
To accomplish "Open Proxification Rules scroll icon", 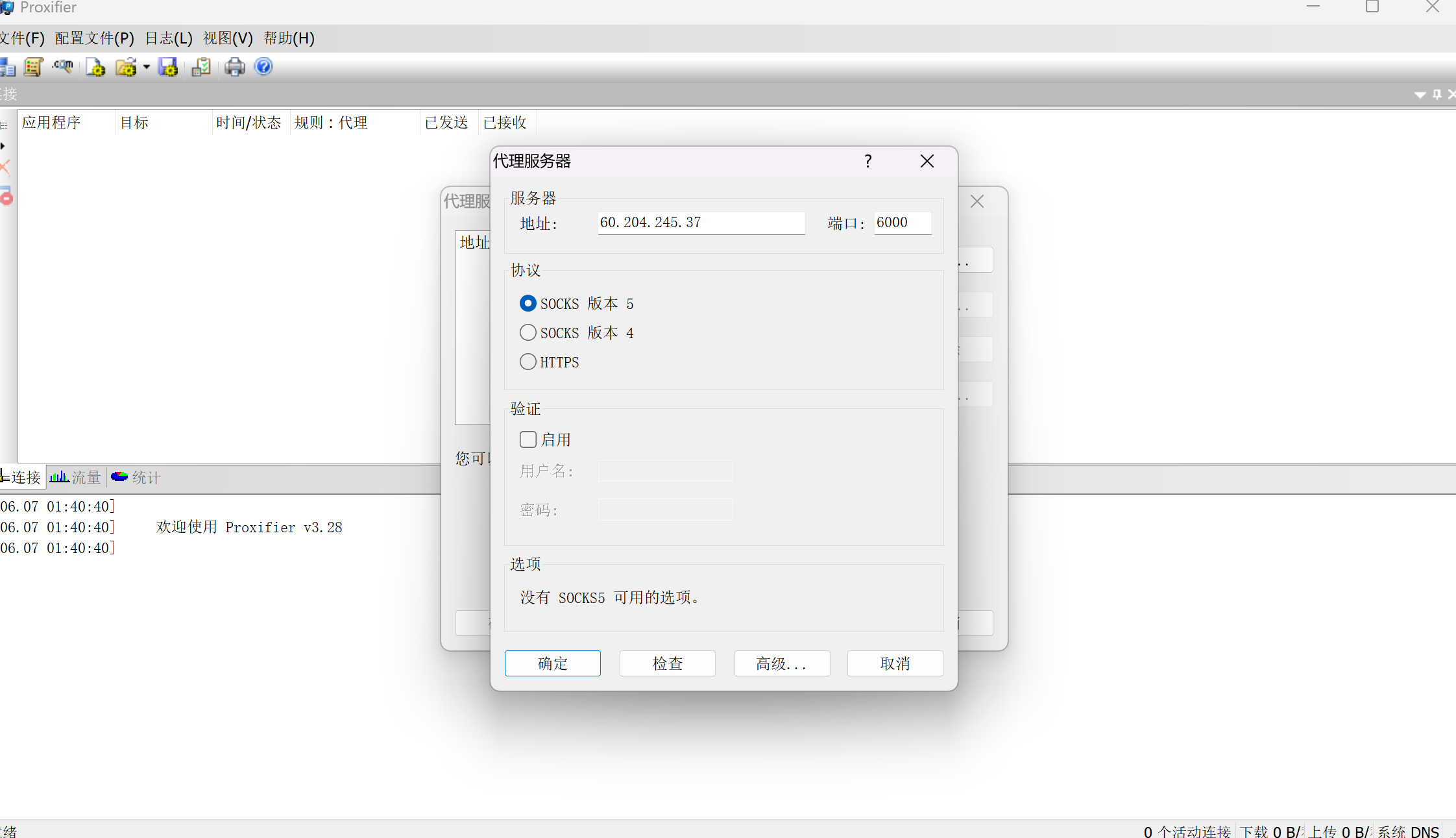I will [33, 67].
